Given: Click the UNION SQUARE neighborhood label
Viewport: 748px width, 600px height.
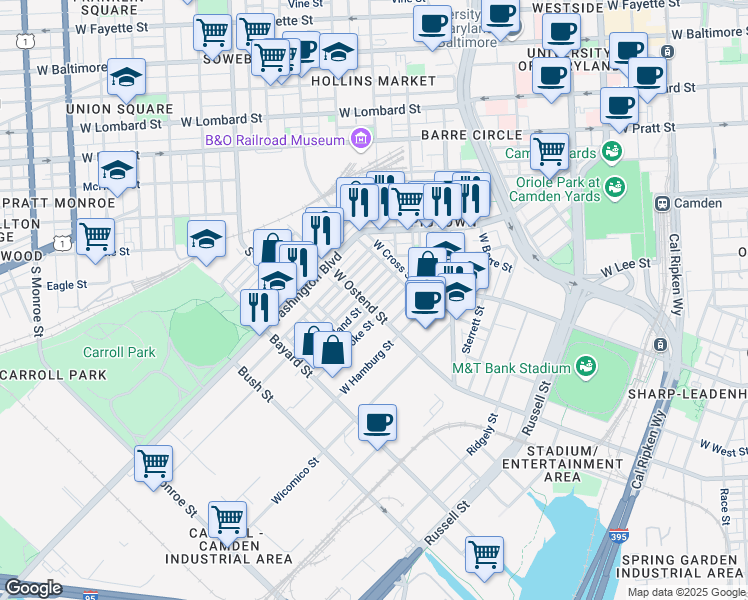Looking at the screenshot, I should (120, 109).
